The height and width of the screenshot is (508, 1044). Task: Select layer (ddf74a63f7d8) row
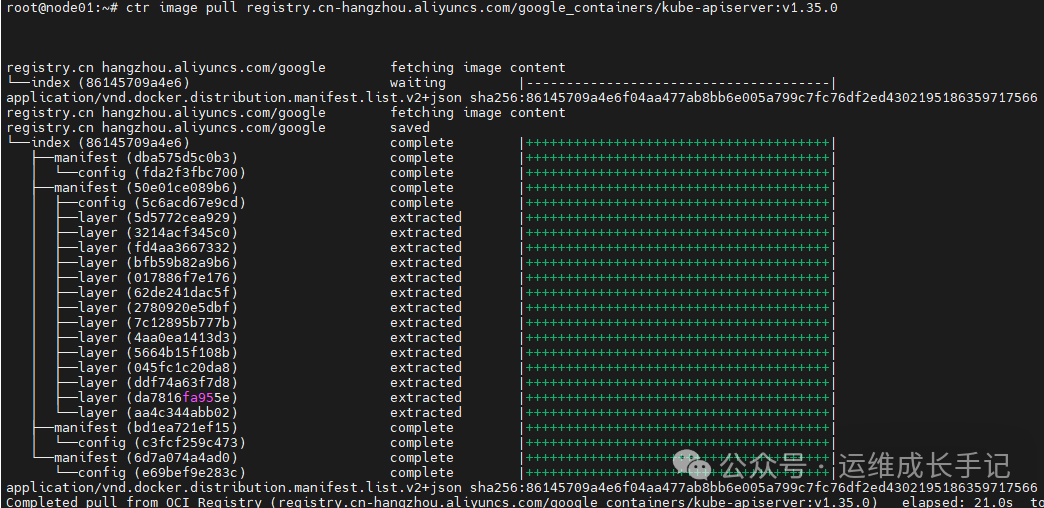point(445,382)
